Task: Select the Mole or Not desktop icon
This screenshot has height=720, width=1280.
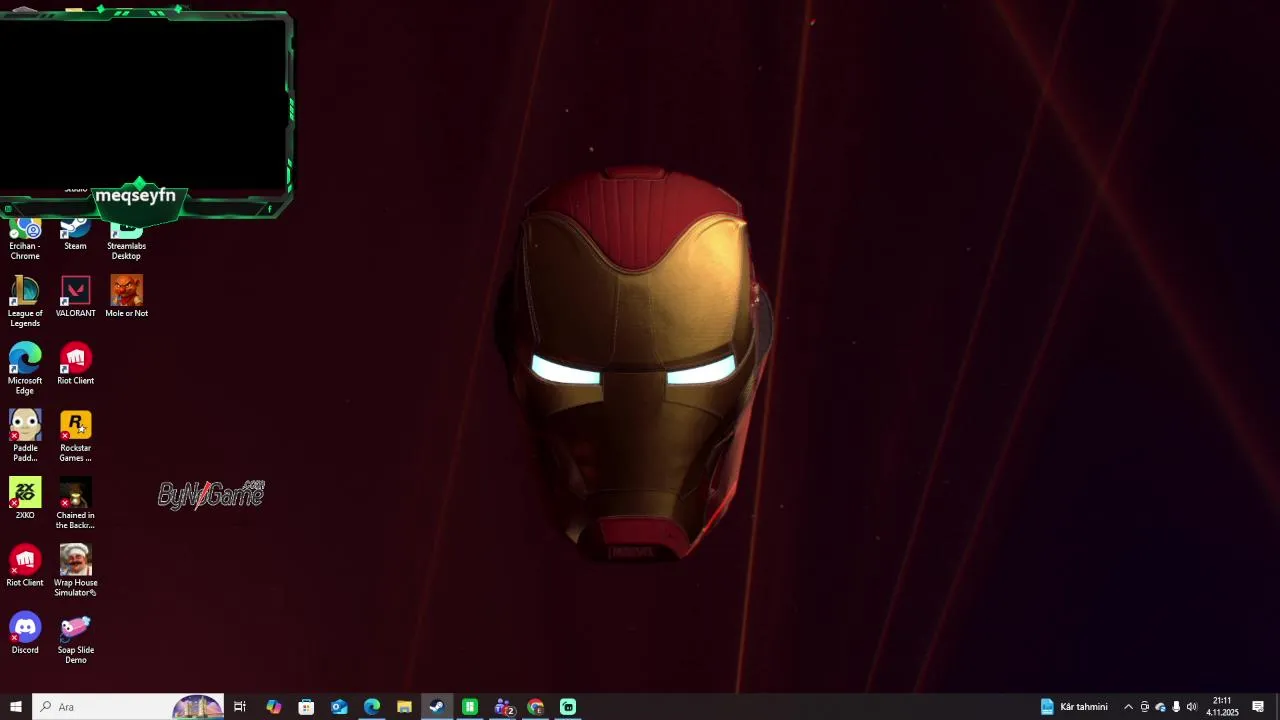Action: coord(126,297)
